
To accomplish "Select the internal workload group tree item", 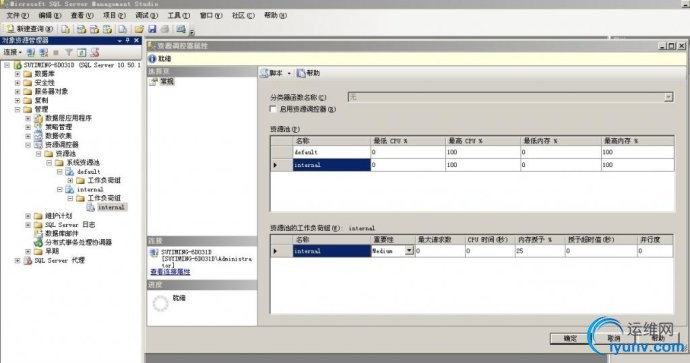I will click(112, 207).
